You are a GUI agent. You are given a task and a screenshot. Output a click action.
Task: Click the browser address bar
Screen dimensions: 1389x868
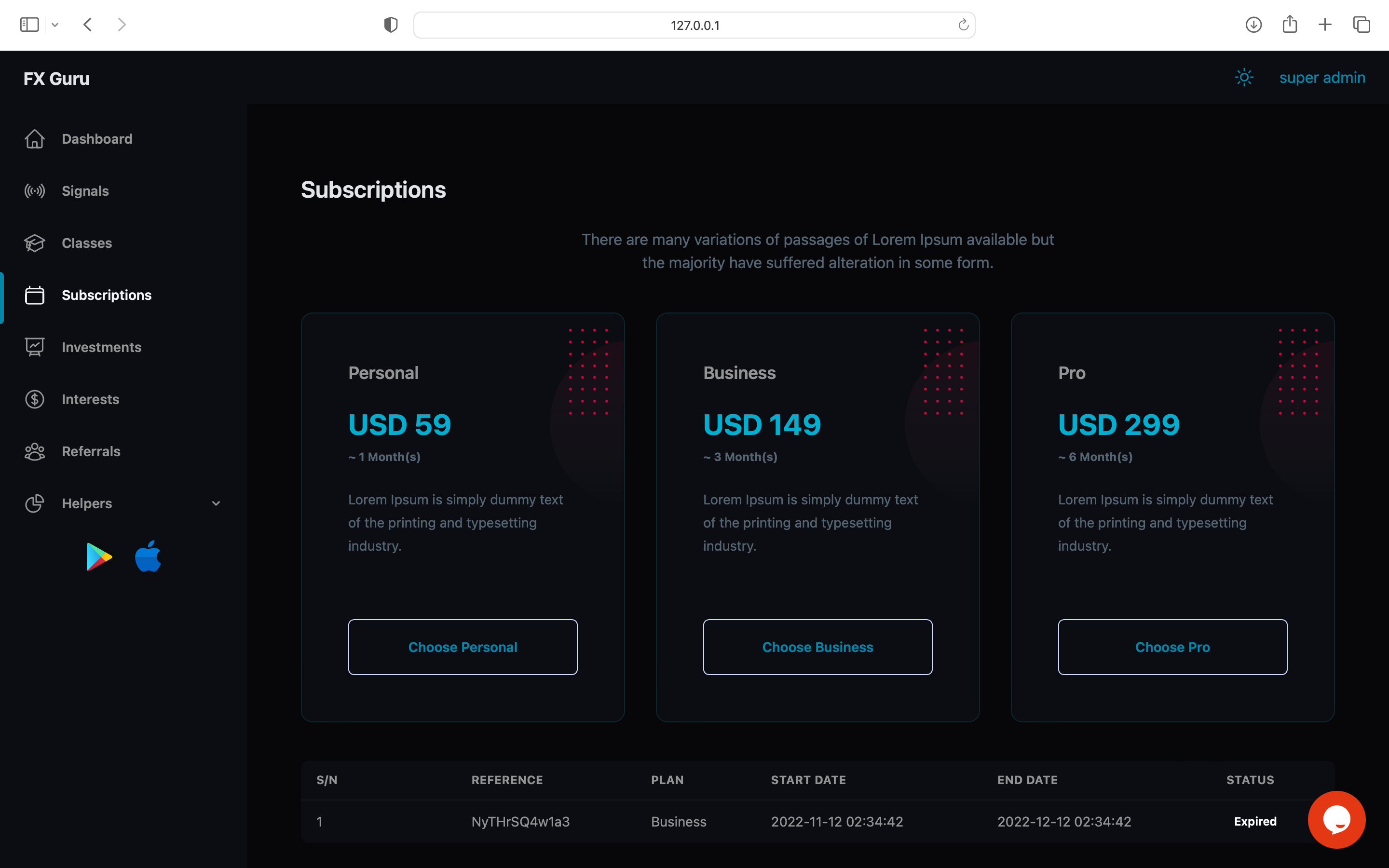pos(694,25)
